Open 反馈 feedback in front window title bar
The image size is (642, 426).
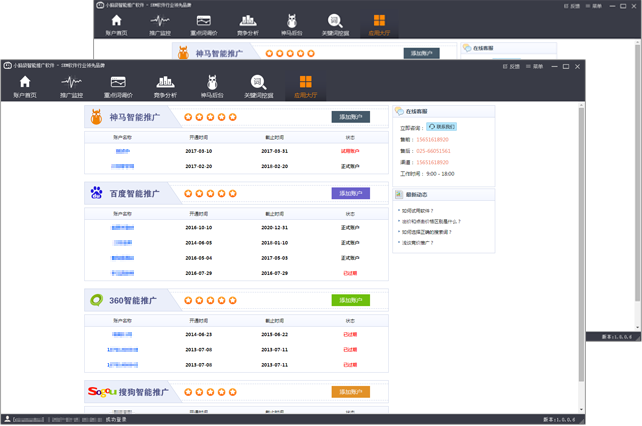pyautogui.click(x=511, y=66)
